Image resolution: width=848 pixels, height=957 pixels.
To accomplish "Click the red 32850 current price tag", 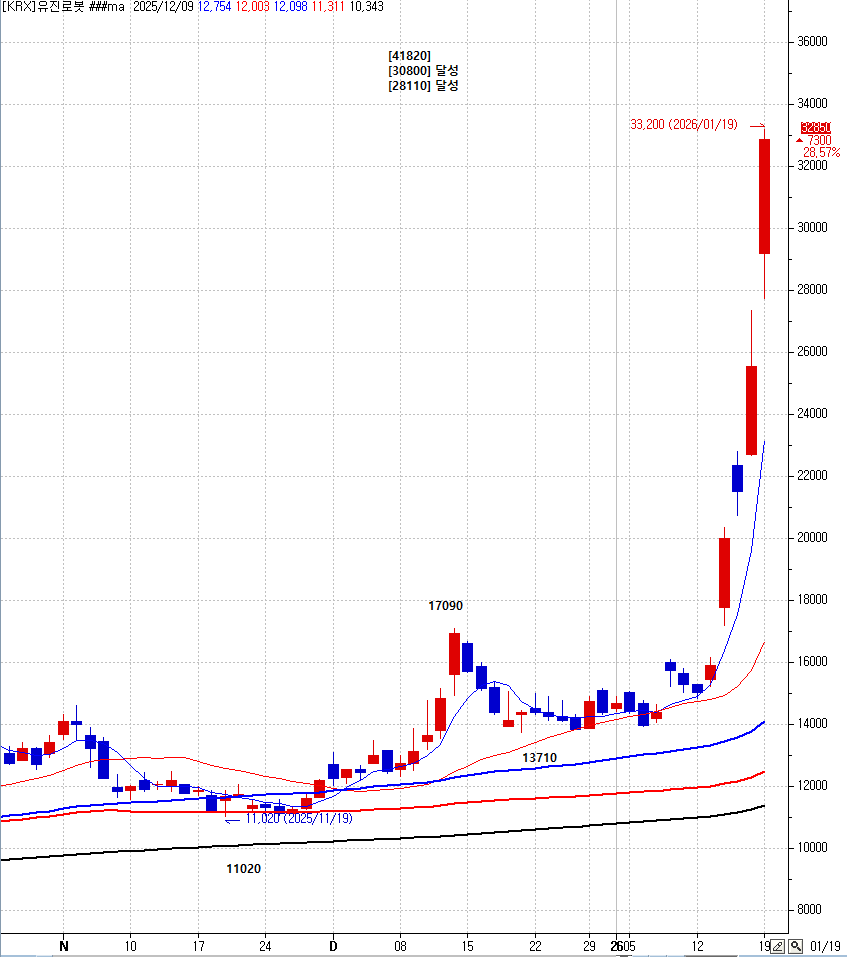I will (815, 128).
